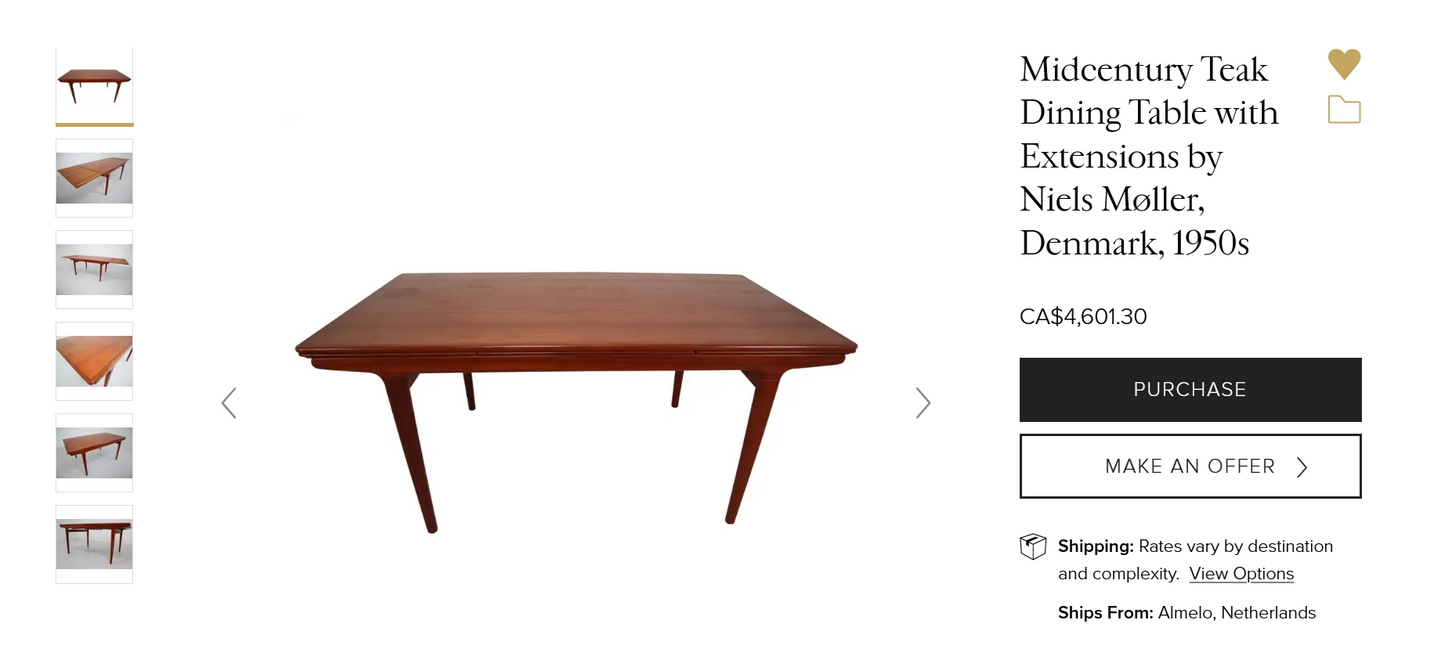Click the PURCHASE button

click(1190, 390)
